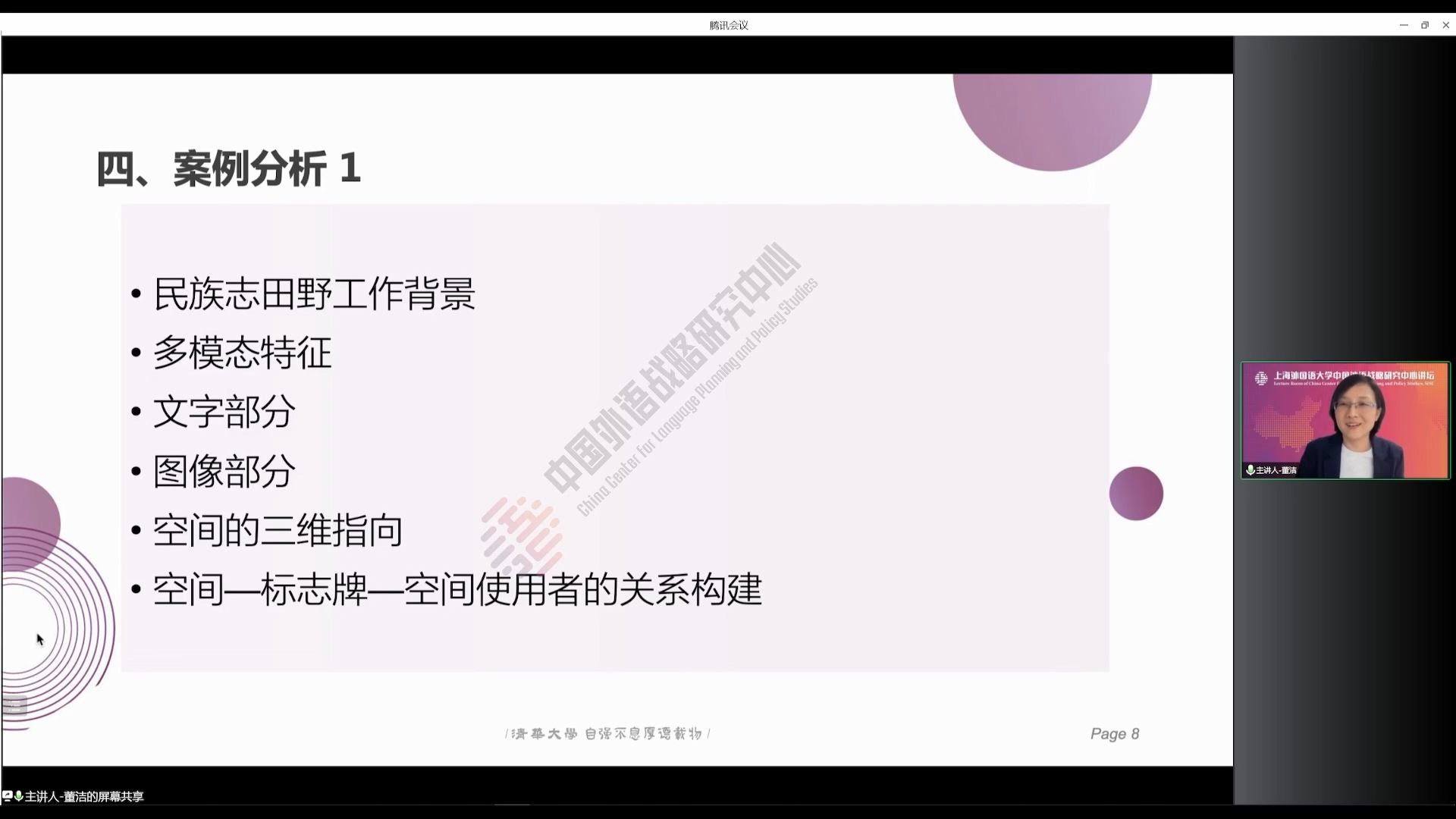This screenshot has width=1456, height=819.
Task: Click the green microphone icon beside 屏幕共享 label
Action: (18, 796)
